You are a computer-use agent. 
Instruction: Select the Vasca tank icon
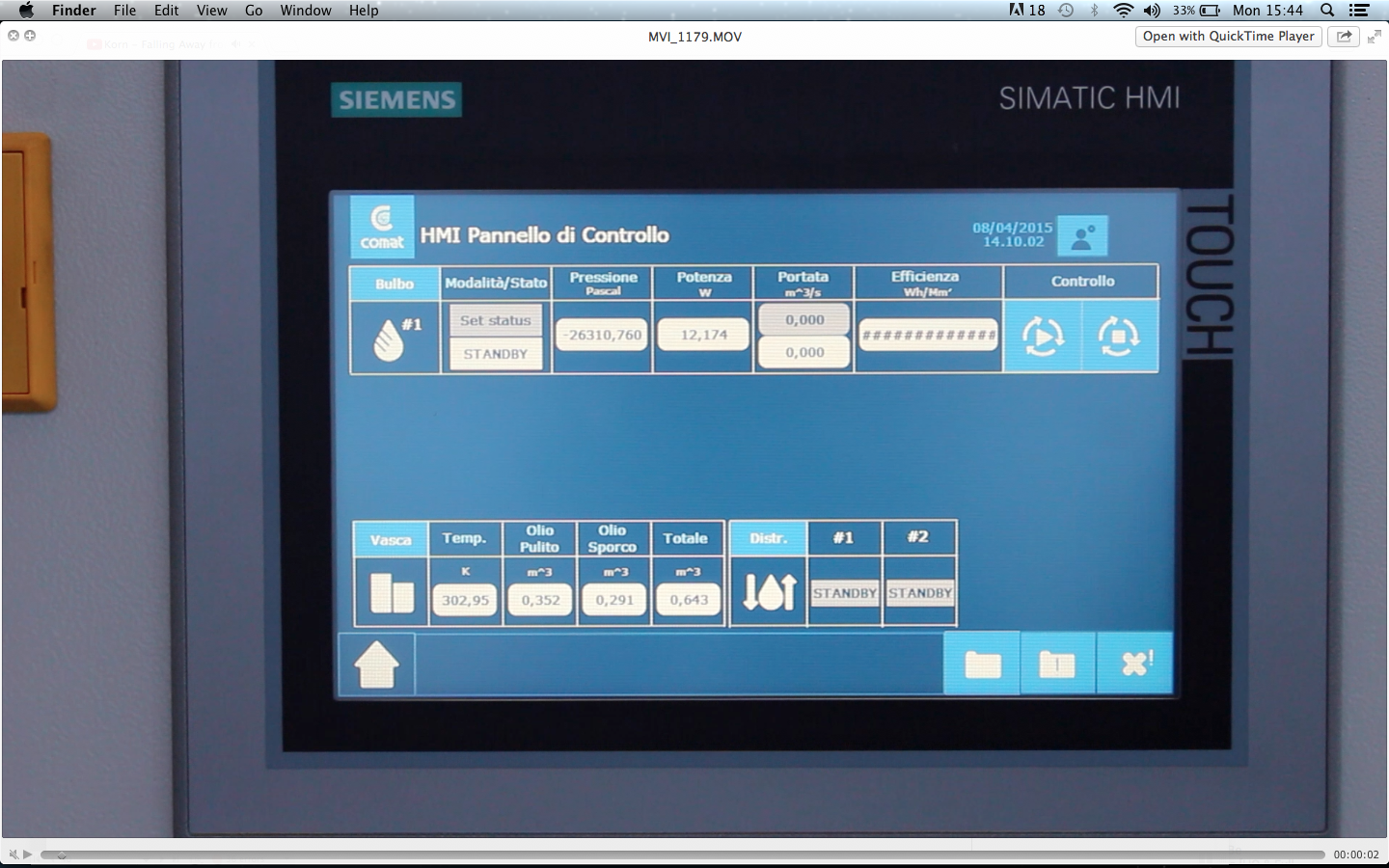pos(389,590)
